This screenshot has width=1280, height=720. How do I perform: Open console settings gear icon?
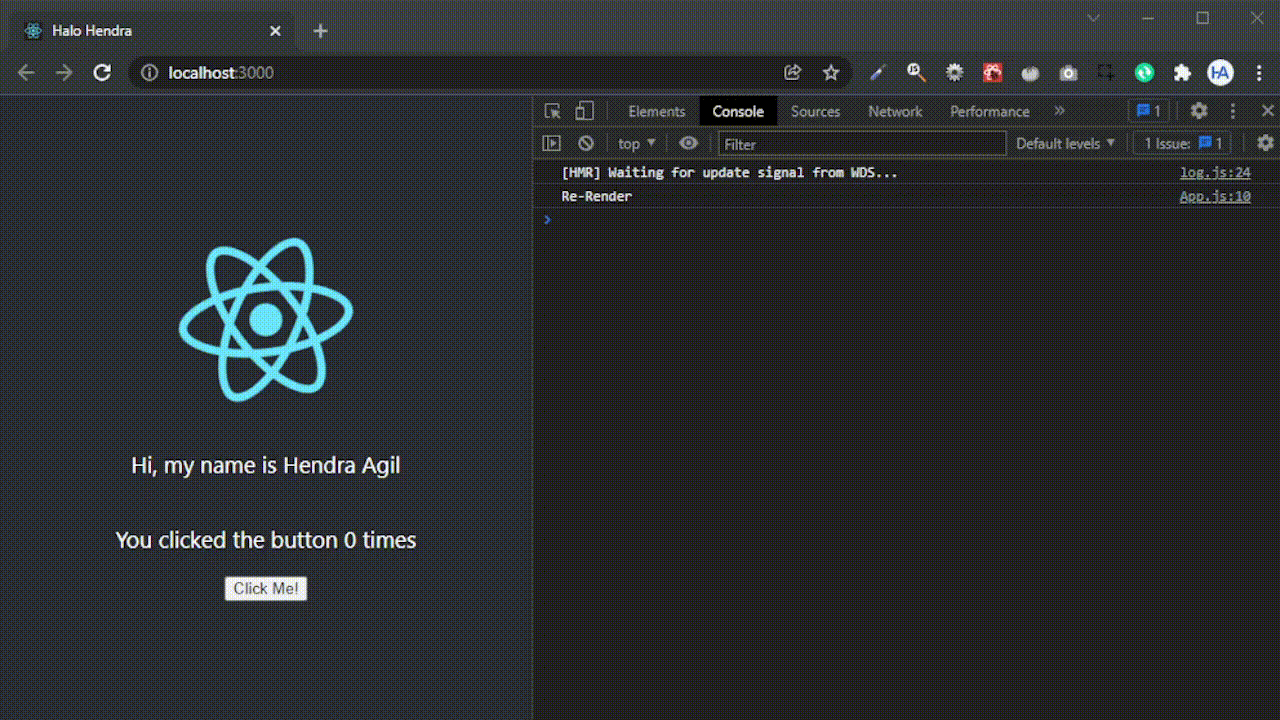[1265, 143]
